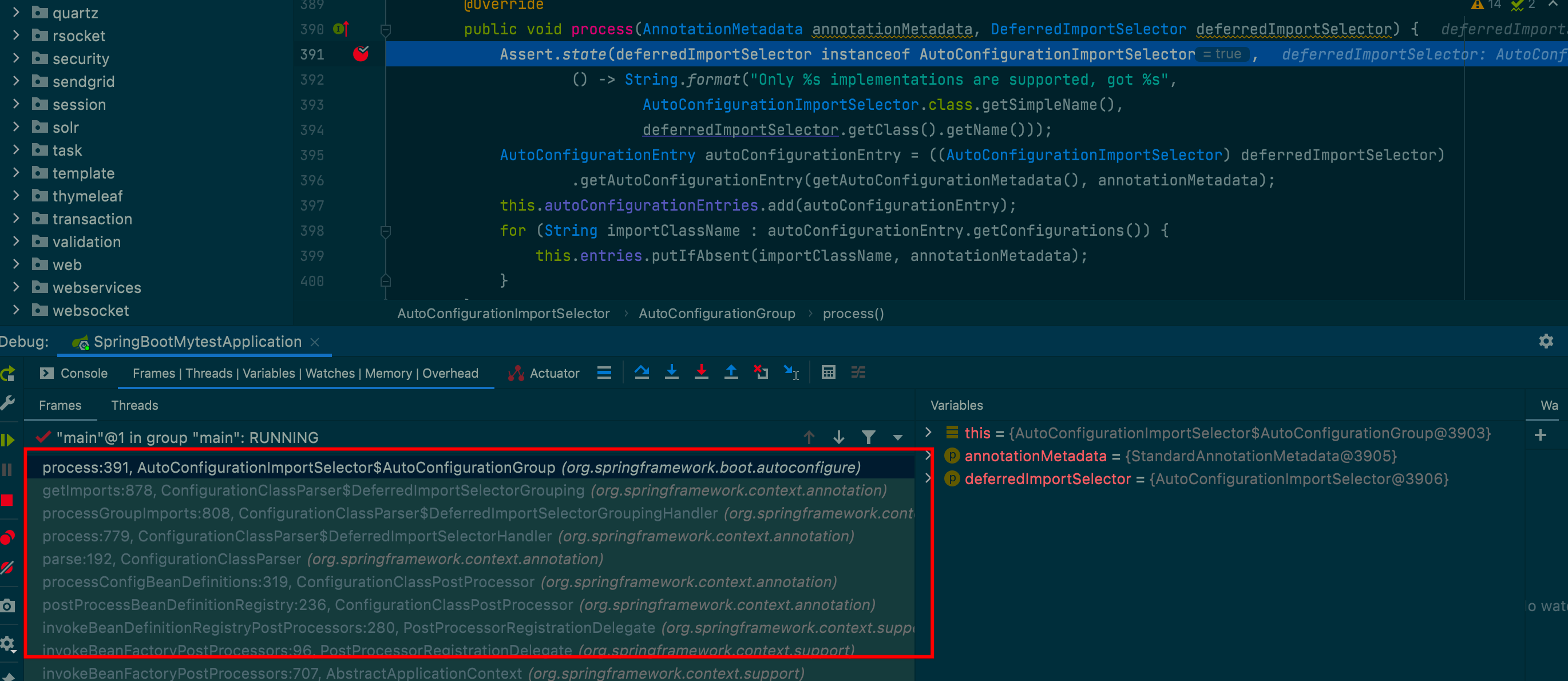Select frame parse:192 ConfigurationClassParser
This screenshot has width=1568, height=681.
tap(469, 559)
